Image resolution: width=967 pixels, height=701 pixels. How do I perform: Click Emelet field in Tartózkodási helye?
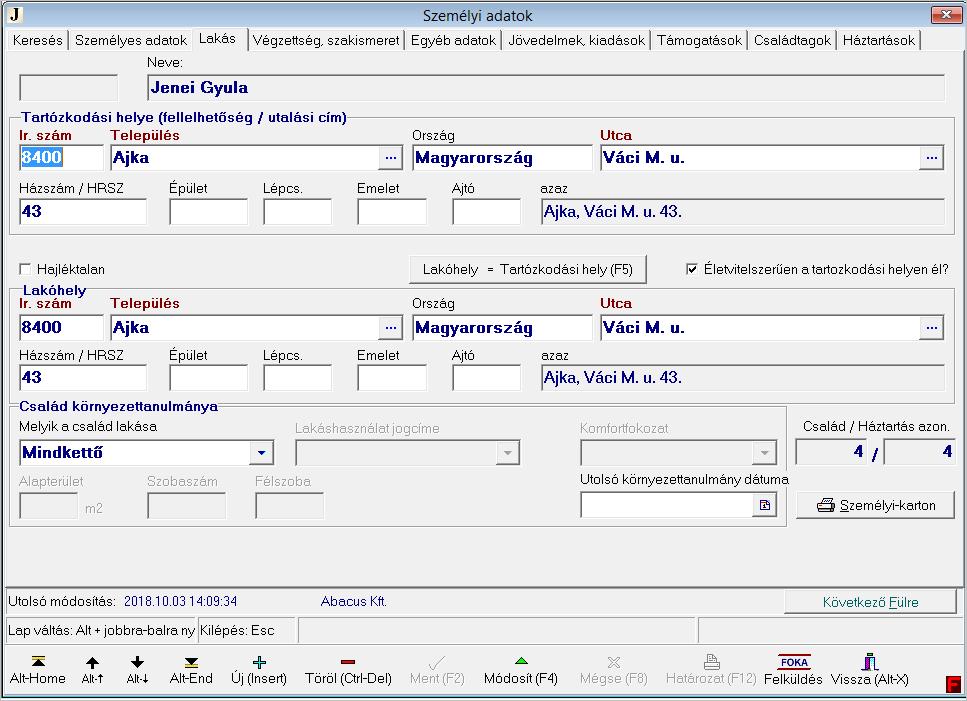pyautogui.click(x=392, y=211)
